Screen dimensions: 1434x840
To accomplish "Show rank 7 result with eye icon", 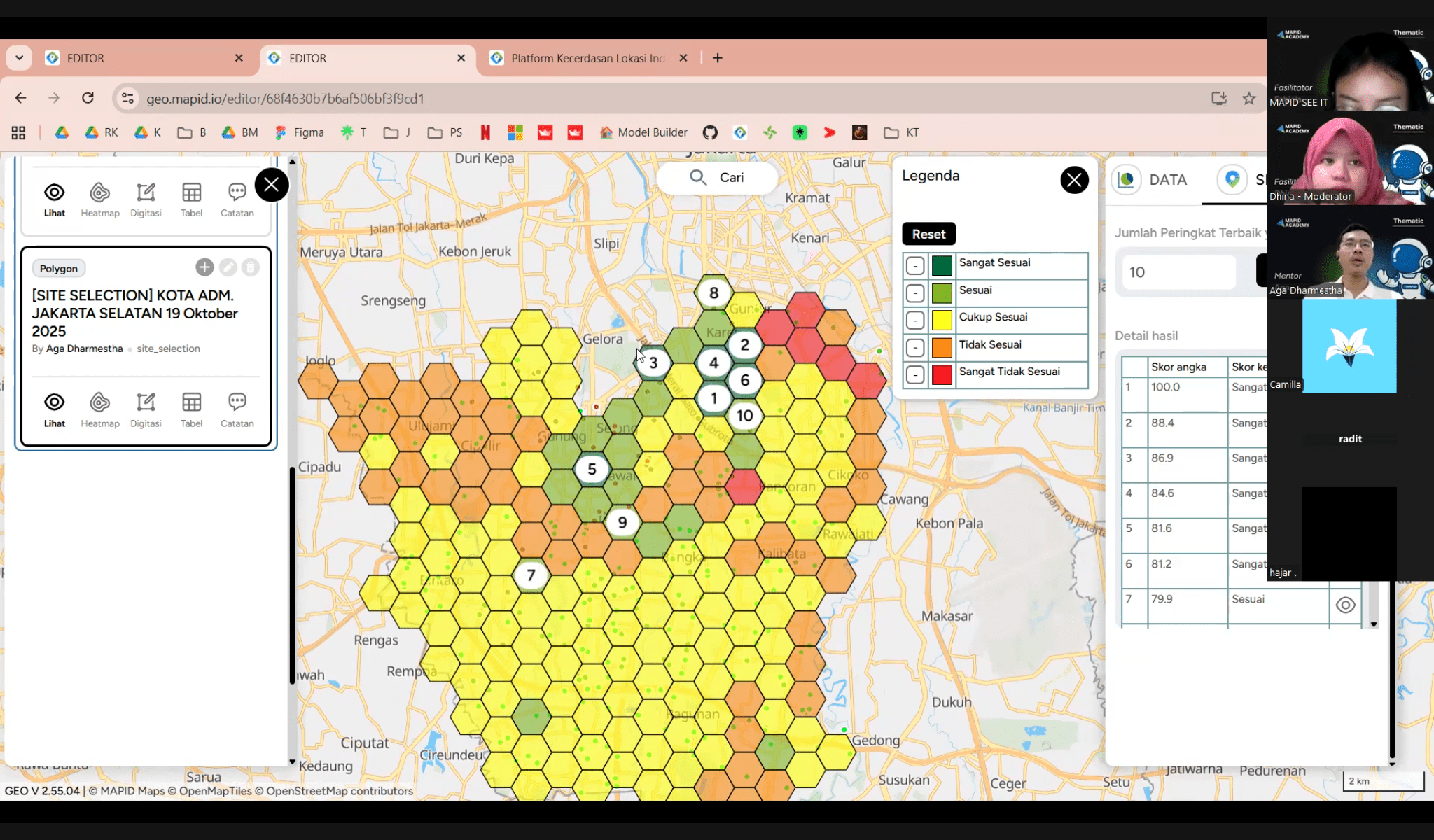I will (x=1345, y=605).
